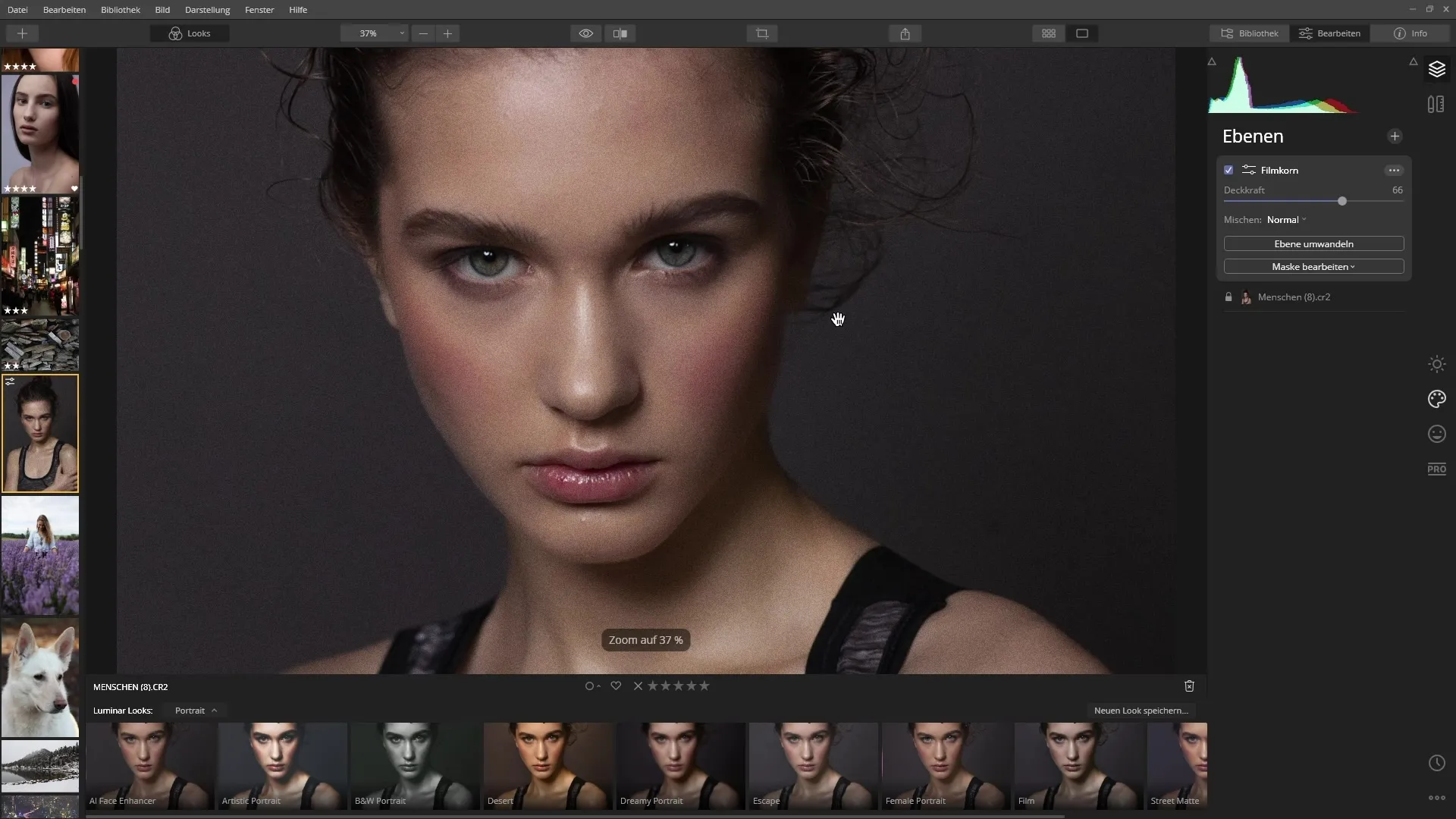Open the Creative palette icon tools
The height and width of the screenshot is (819, 1456).
pyautogui.click(x=1436, y=399)
